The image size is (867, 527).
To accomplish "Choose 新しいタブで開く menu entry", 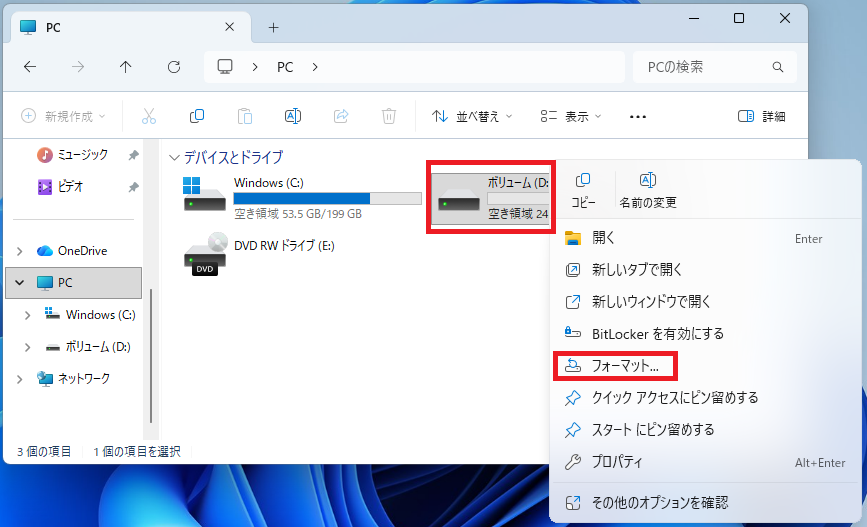I will (x=705, y=270).
